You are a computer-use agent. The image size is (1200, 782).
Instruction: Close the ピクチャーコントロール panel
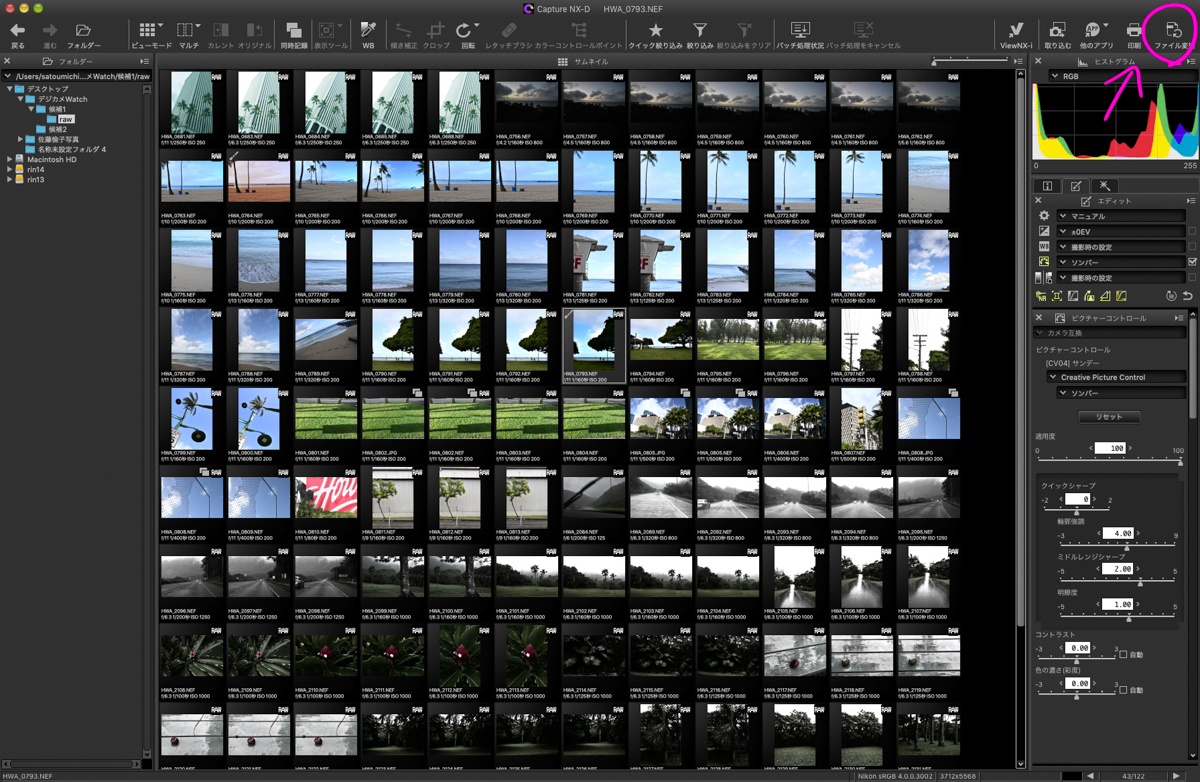[1040, 317]
